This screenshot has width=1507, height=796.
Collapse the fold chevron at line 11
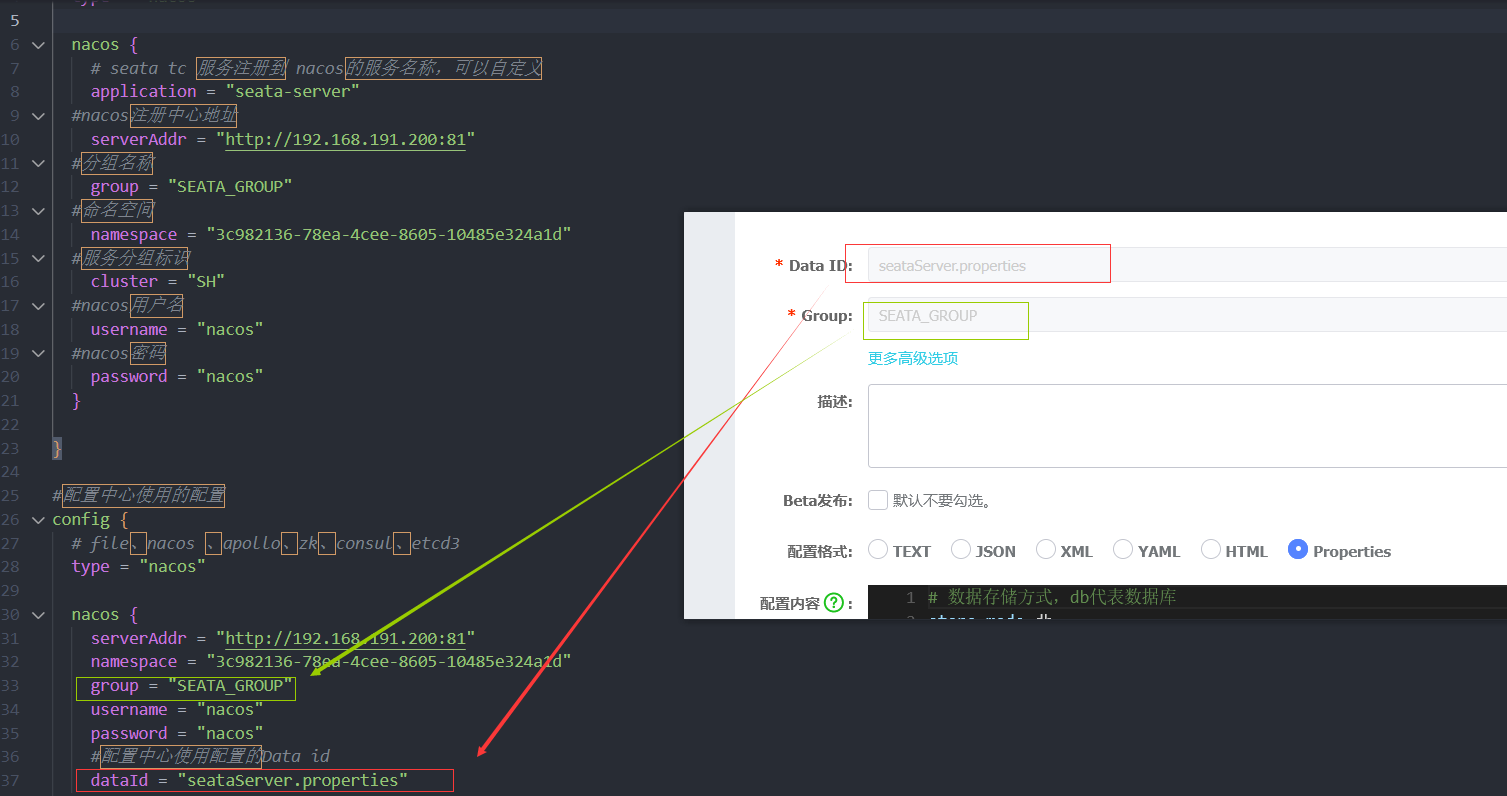(37, 164)
